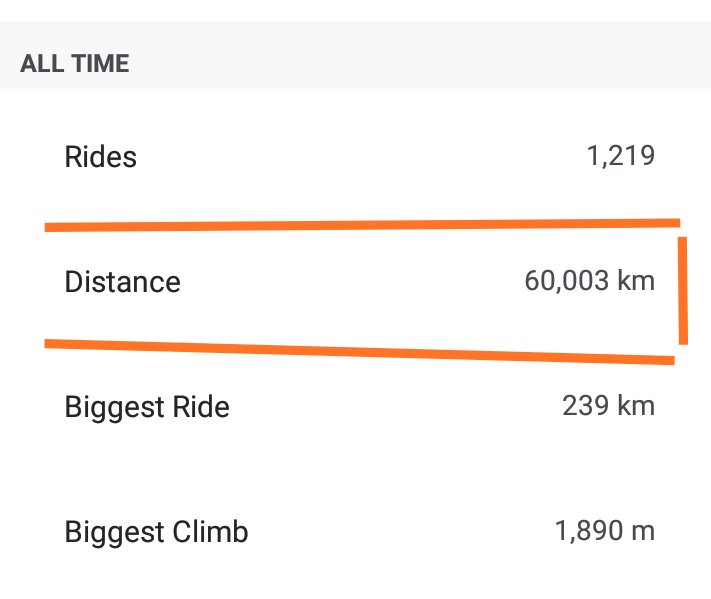The height and width of the screenshot is (599, 711).
Task: Select the m unit after 1,890
Action: (643, 531)
